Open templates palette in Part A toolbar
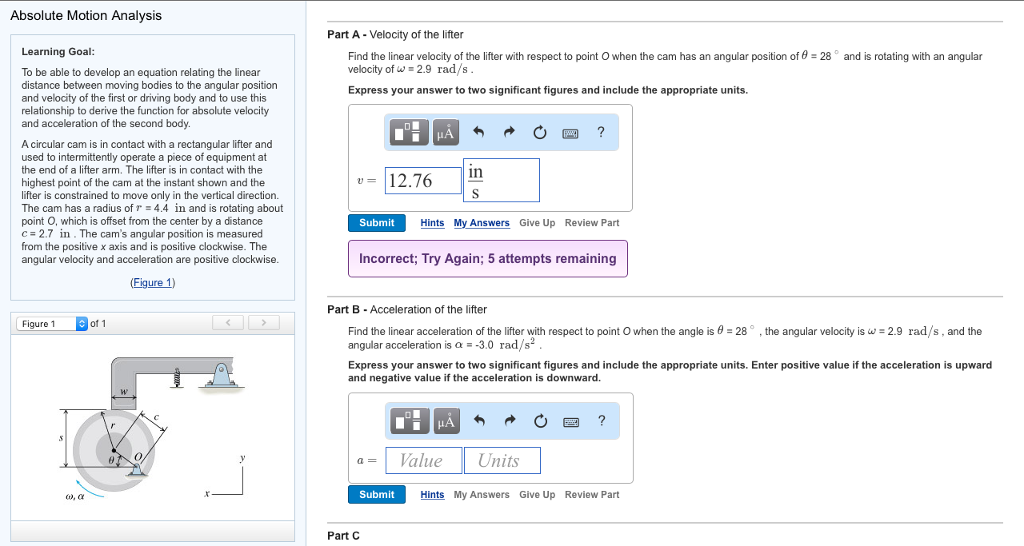Image resolution: width=1024 pixels, height=546 pixels. [409, 133]
